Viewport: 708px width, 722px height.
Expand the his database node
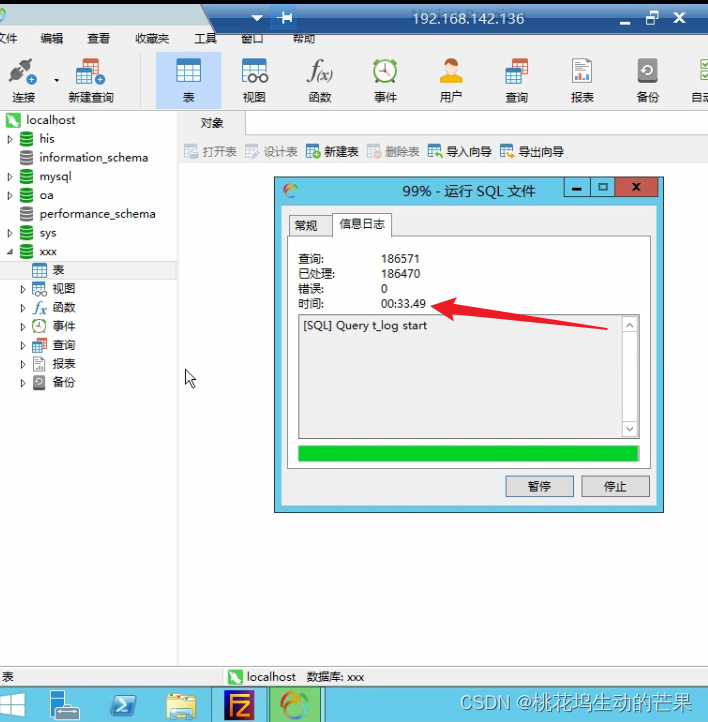click(x=10, y=139)
